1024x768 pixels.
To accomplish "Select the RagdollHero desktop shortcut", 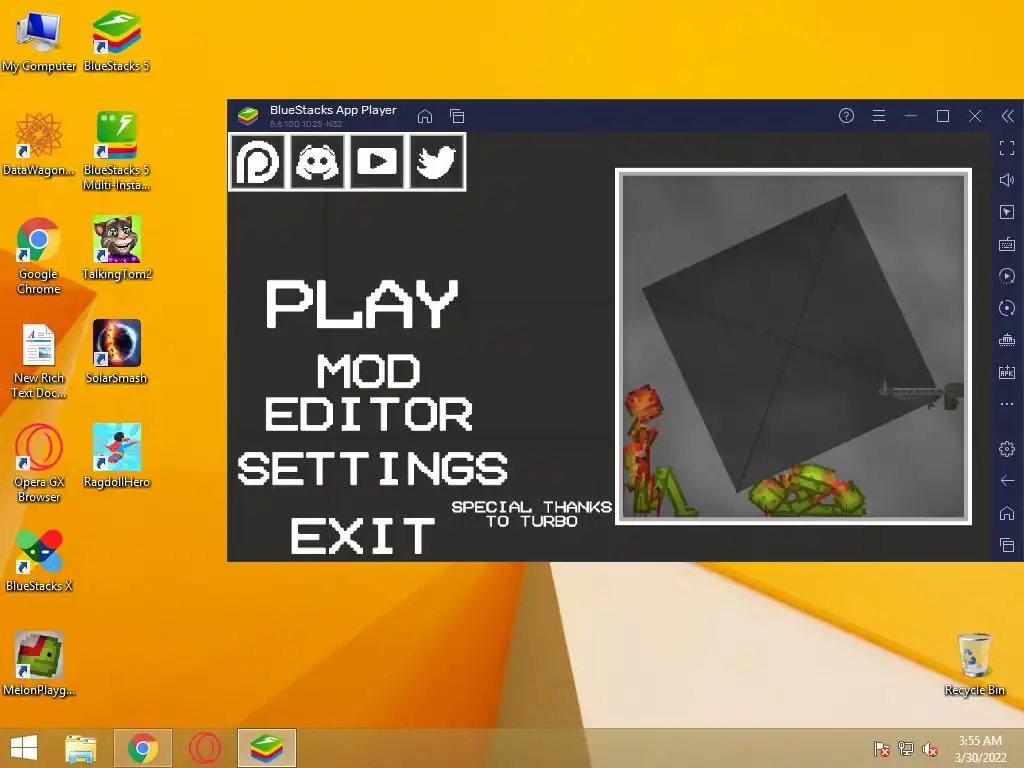I will pyautogui.click(x=116, y=456).
